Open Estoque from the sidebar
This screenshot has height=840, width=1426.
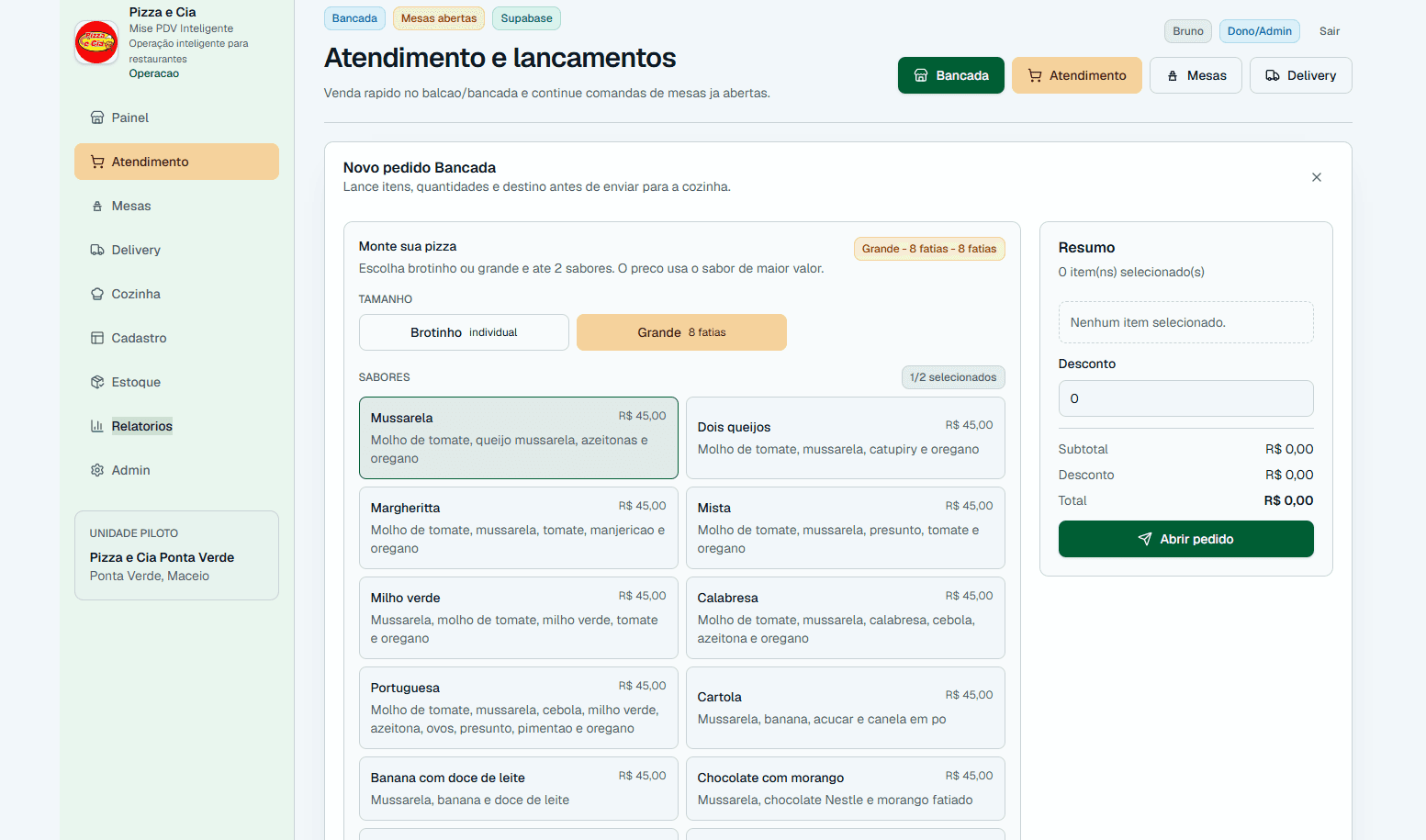tap(176, 382)
